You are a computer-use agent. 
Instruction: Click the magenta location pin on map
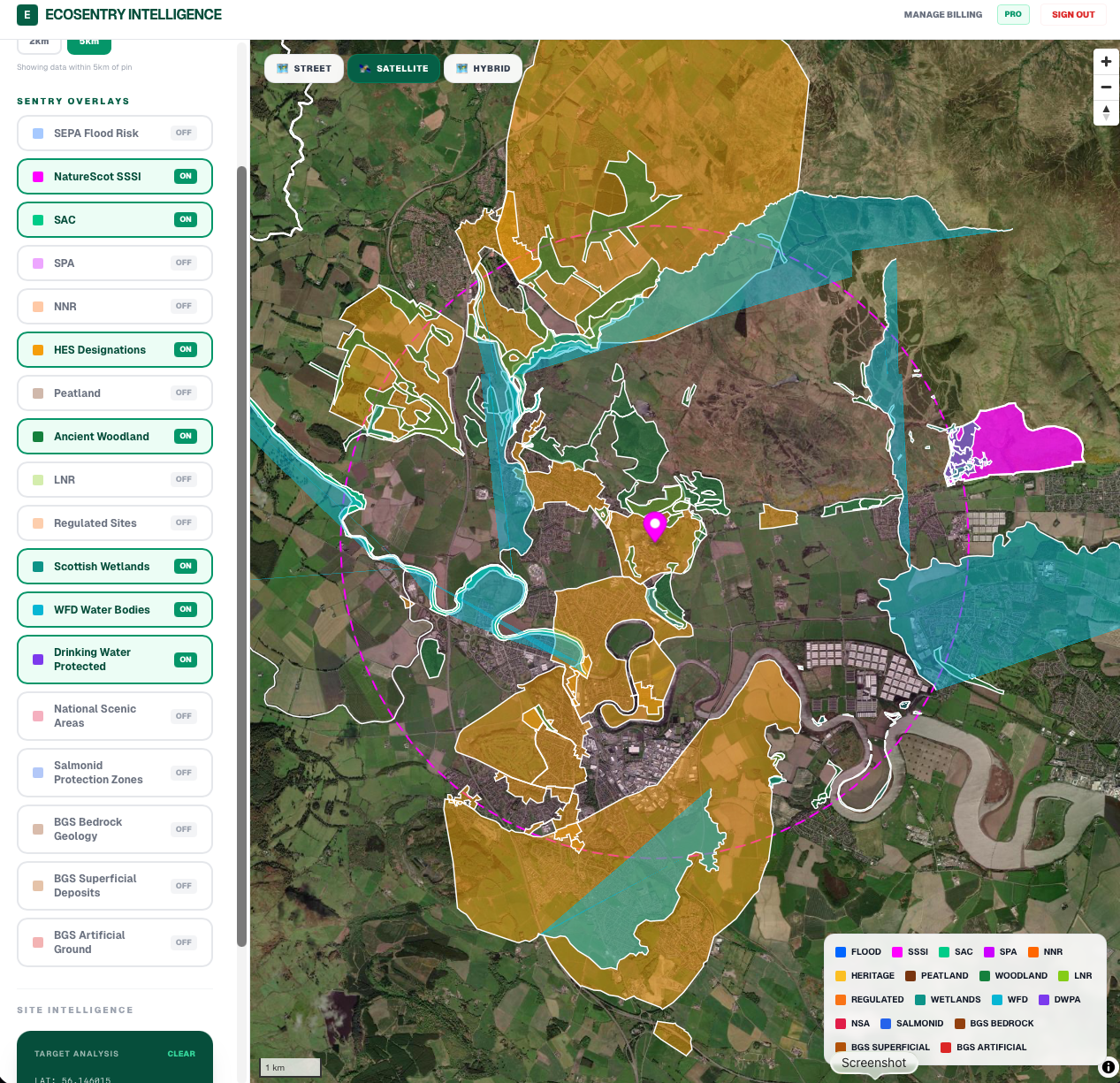[654, 525]
